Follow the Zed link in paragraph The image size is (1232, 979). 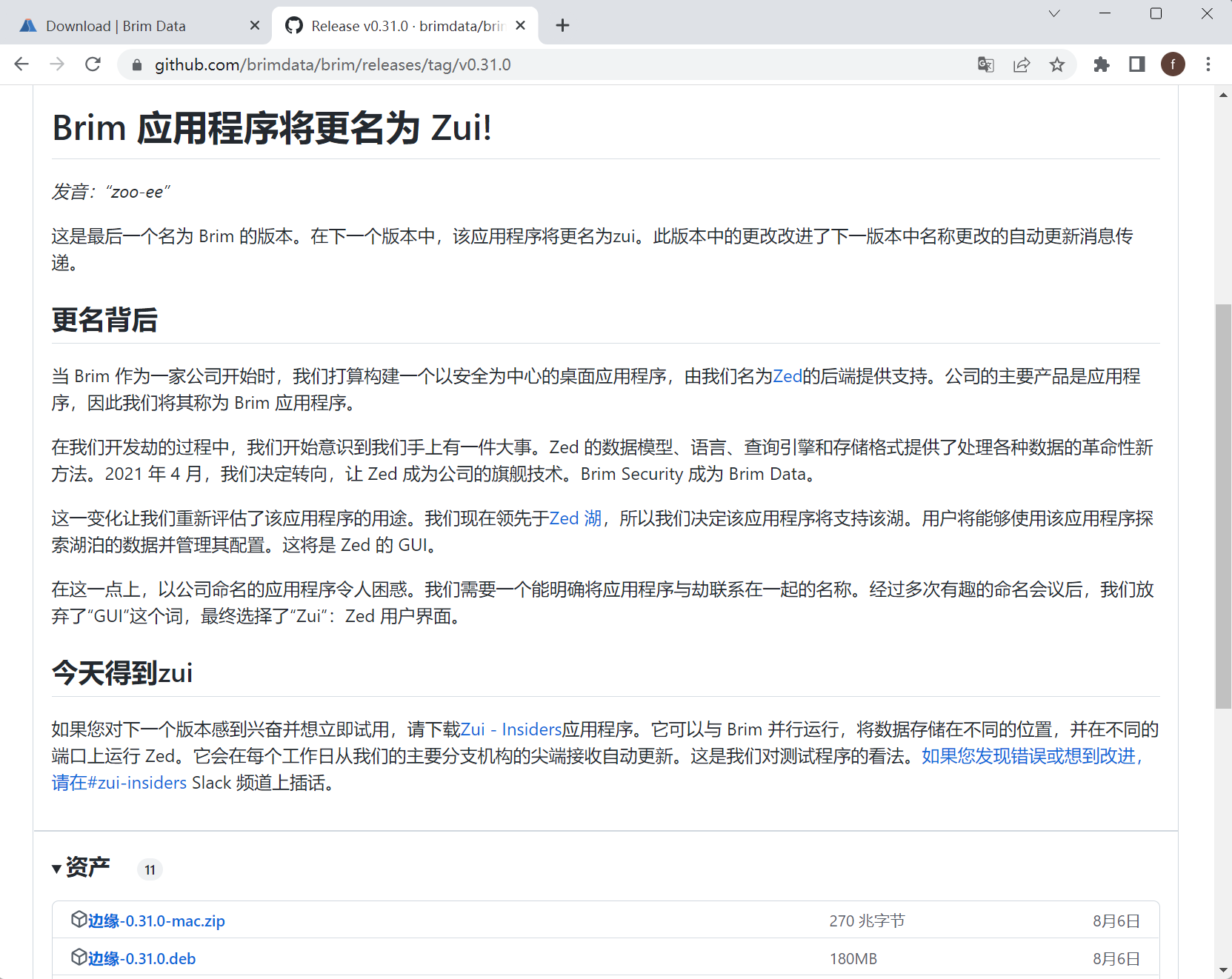788,376
